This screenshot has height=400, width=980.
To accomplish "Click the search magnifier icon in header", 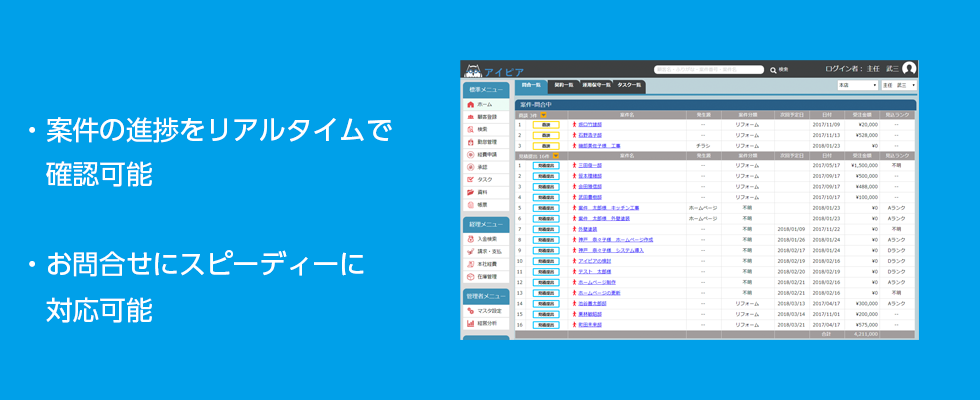I will 773,70.
